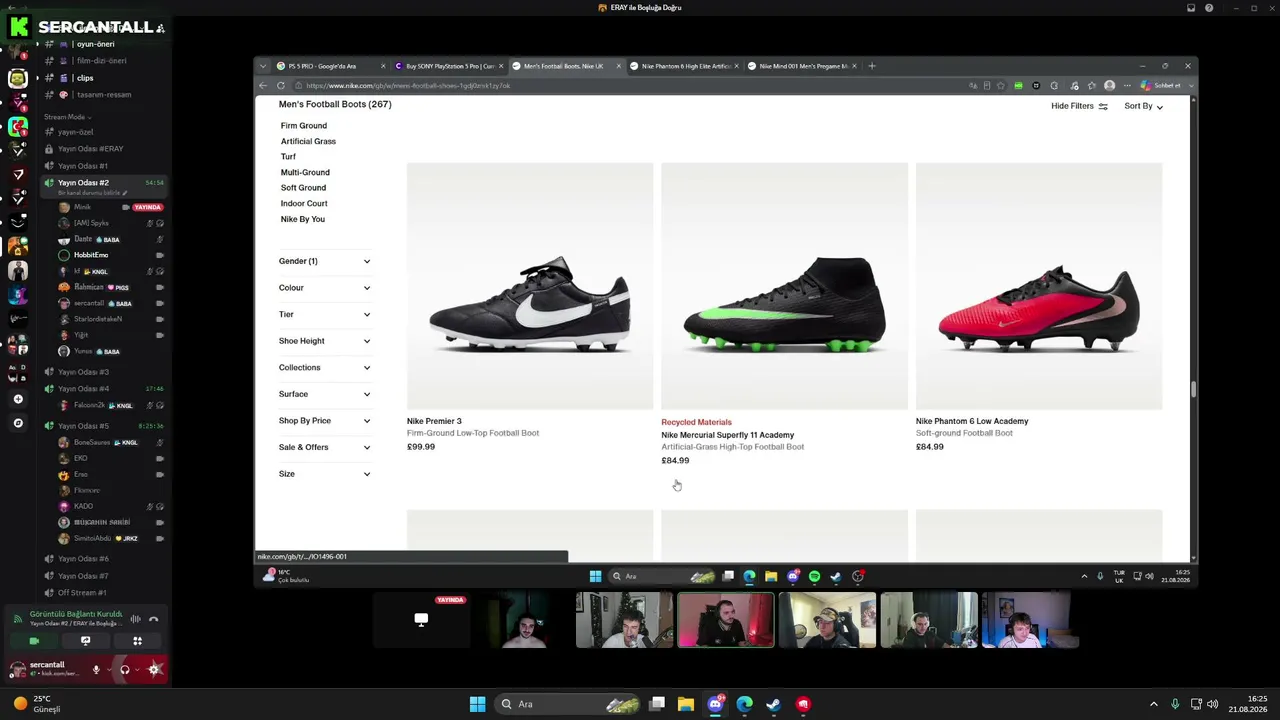Expand the Gender (1) filter
Image resolution: width=1280 pixels, height=720 pixels.
click(x=325, y=261)
